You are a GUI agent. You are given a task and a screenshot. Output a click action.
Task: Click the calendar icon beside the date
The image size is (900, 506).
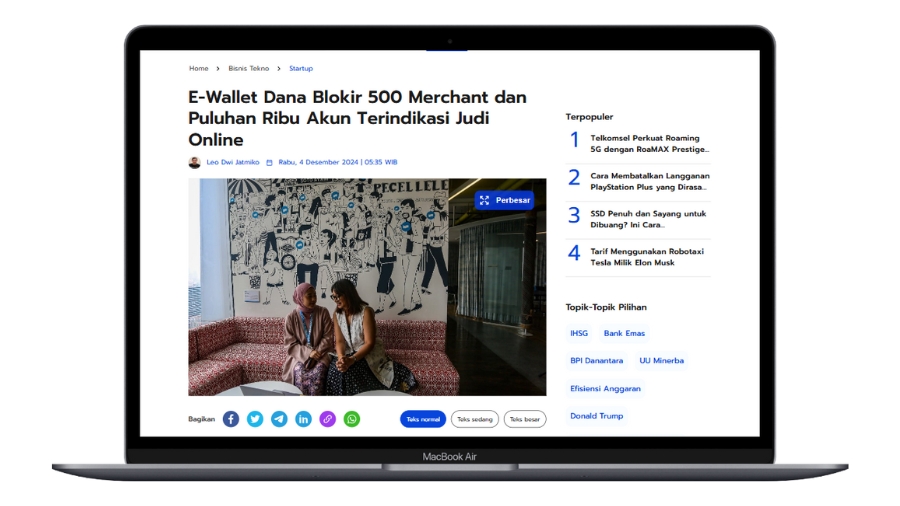pos(269,163)
